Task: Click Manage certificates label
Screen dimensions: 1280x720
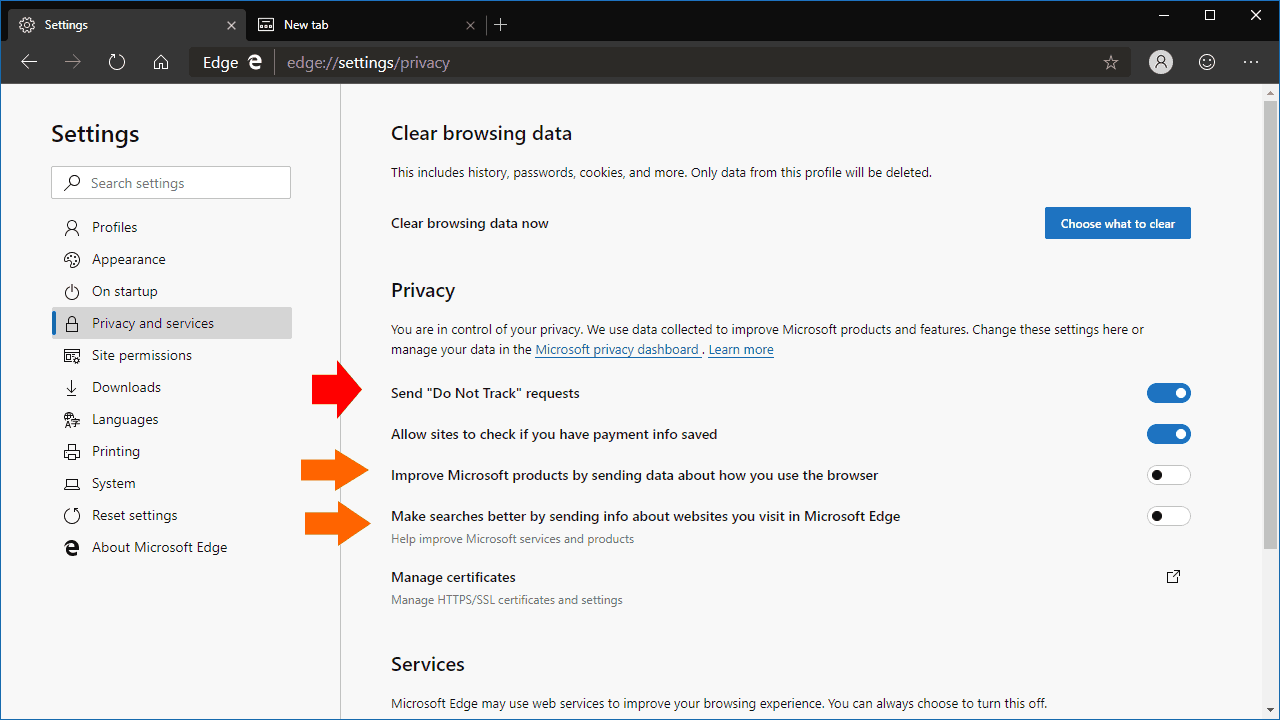Action: tap(453, 577)
